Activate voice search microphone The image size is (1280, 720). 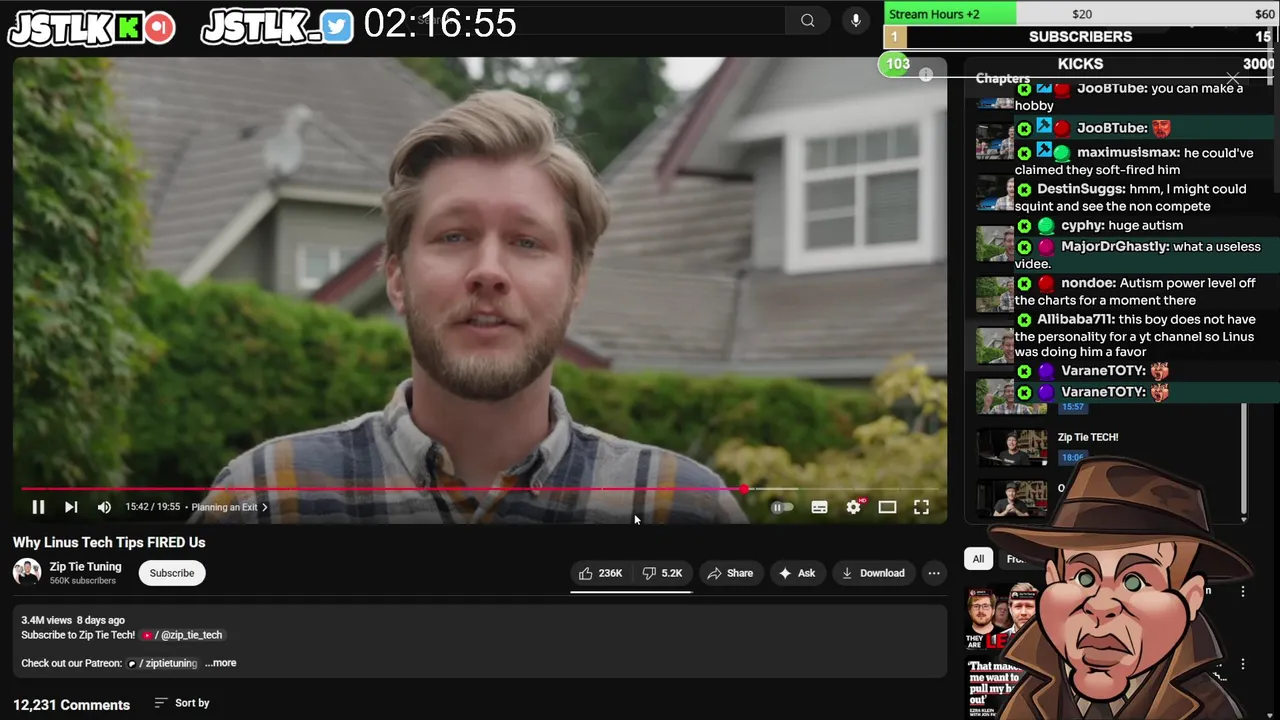point(855,20)
